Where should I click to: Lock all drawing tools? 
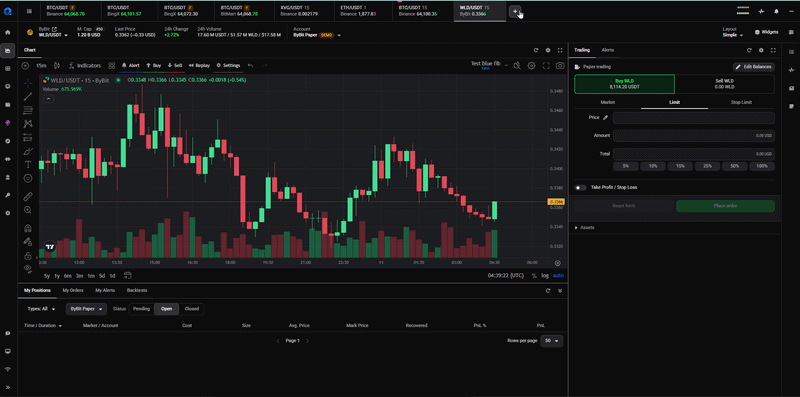[x=28, y=255]
